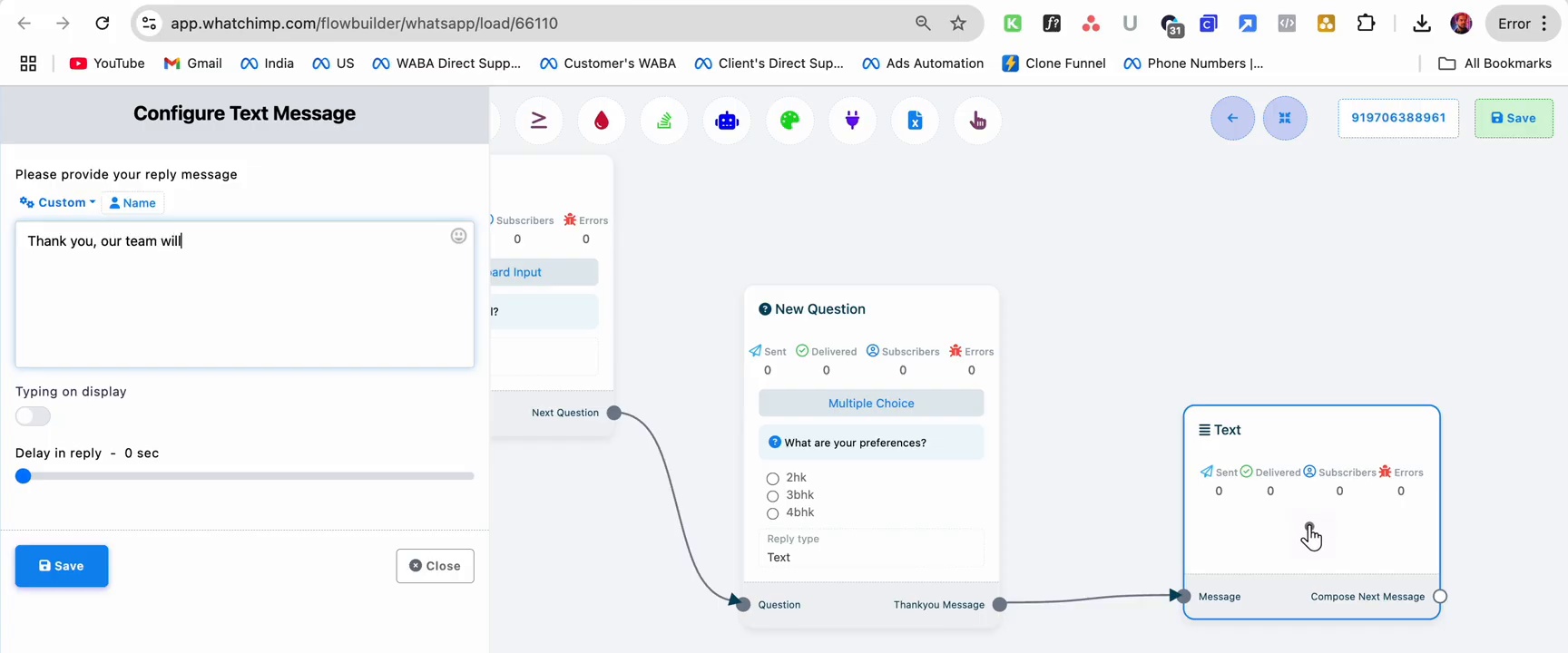This screenshot has width=1568, height=653.
Task: Click the Next Question output connector
Action: pos(614,413)
